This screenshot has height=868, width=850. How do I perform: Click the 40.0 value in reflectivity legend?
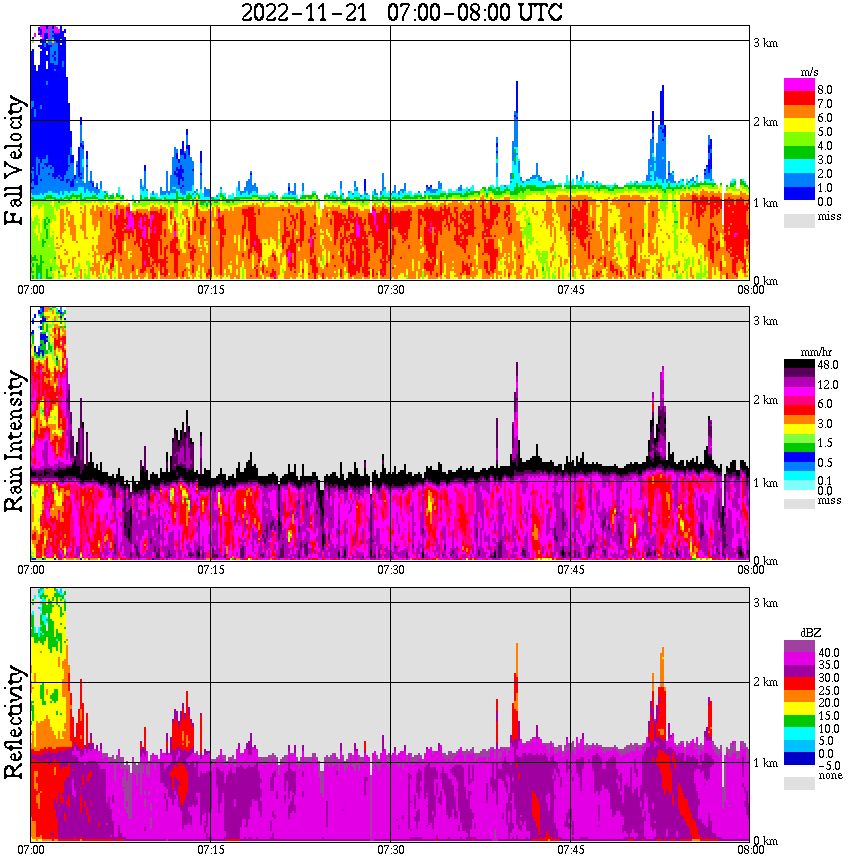[829, 653]
